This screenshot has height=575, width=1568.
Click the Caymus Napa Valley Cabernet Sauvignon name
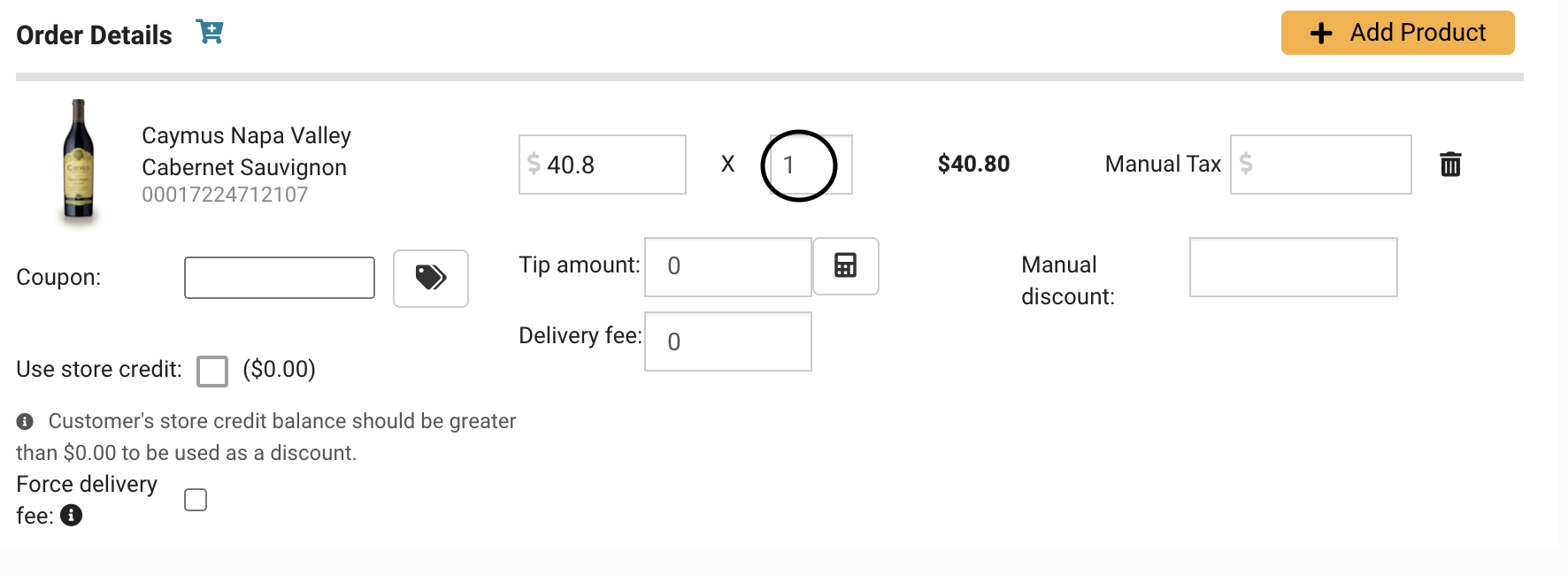click(246, 151)
